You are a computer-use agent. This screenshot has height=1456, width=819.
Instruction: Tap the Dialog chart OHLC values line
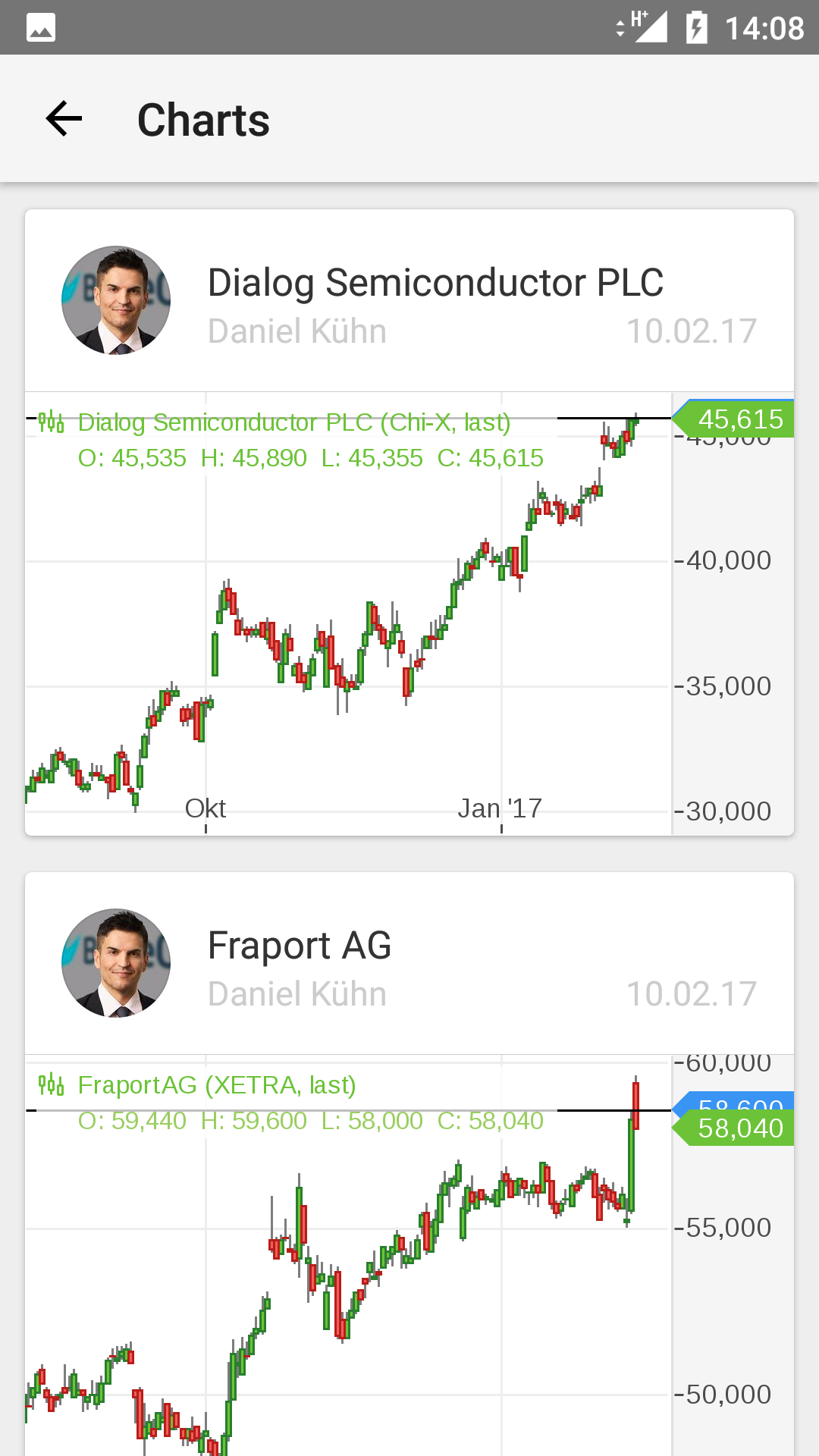(311, 458)
